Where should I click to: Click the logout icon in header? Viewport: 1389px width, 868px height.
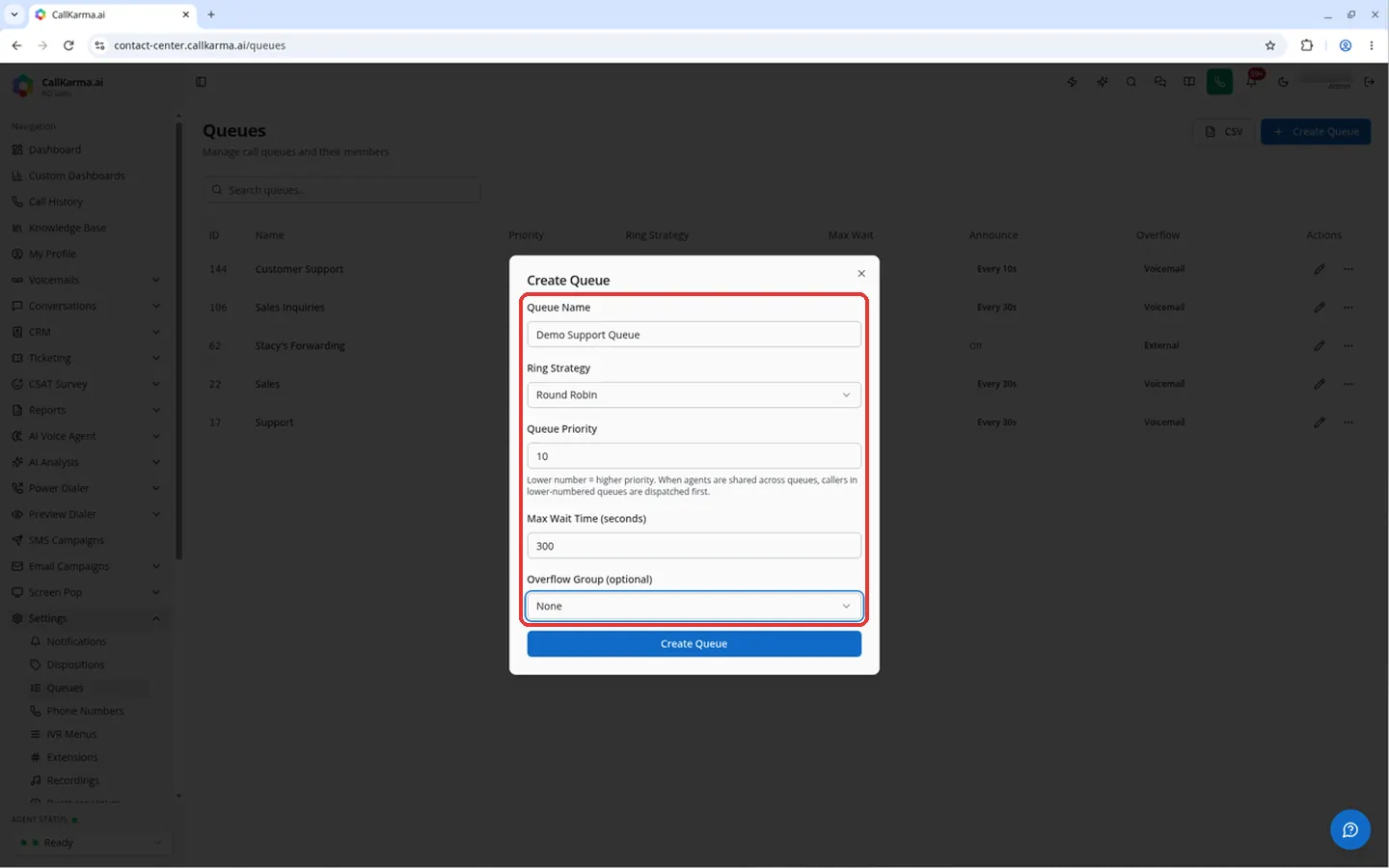[x=1370, y=82]
